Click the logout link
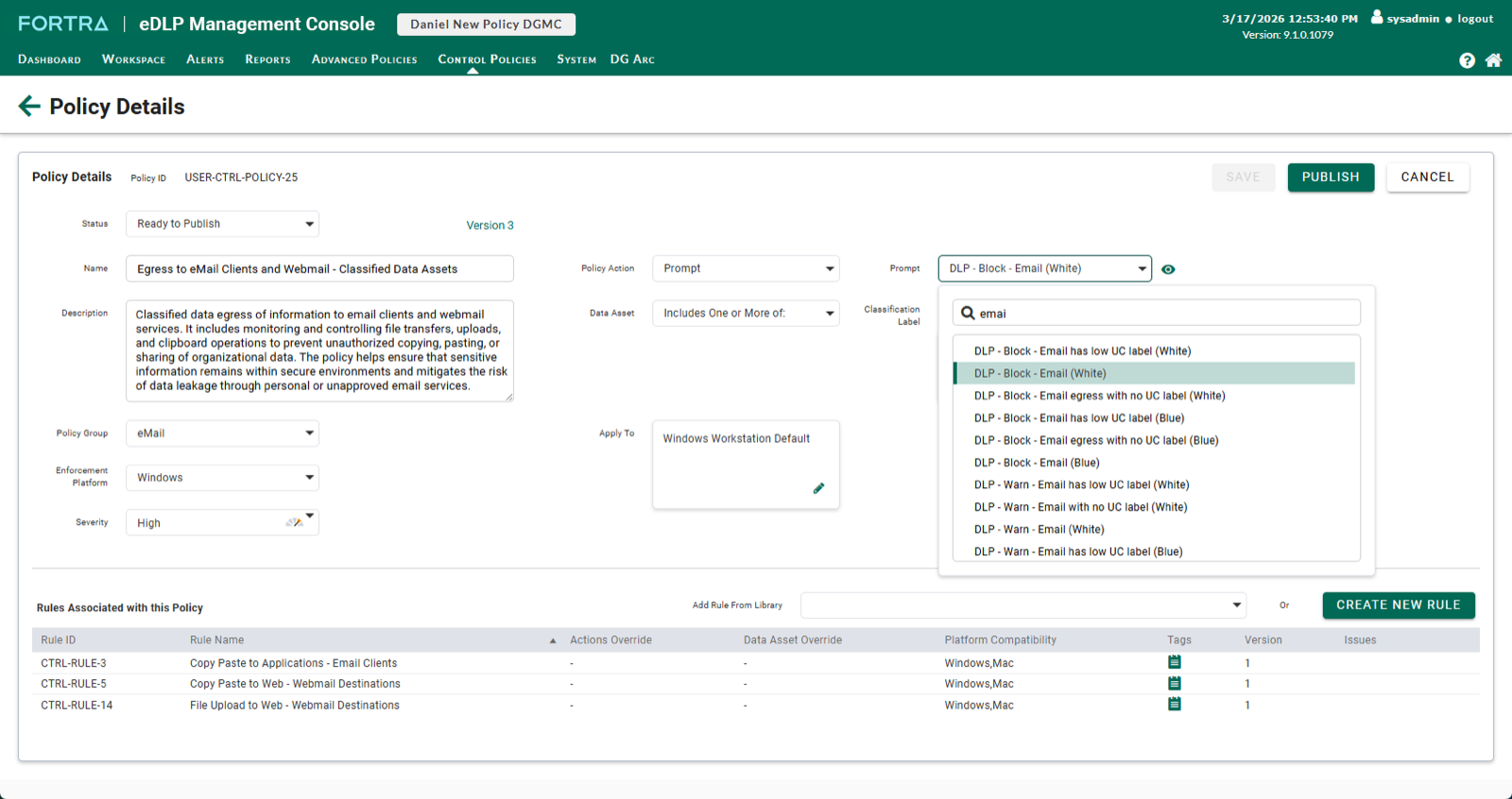 click(x=1475, y=19)
